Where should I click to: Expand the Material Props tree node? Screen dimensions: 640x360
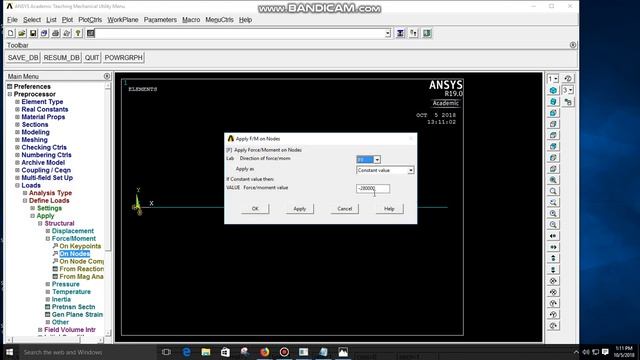[x=18, y=117]
